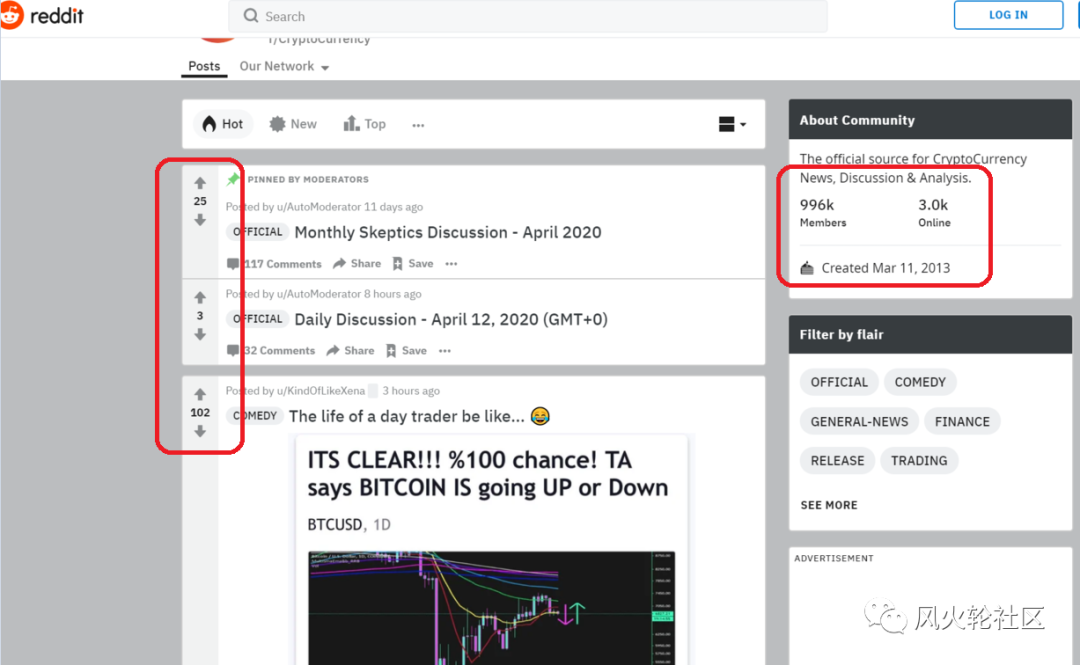The height and width of the screenshot is (665, 1080).
Task: Click the Created Mar 11, 2013 text
Action: click(x=885, y=268)
